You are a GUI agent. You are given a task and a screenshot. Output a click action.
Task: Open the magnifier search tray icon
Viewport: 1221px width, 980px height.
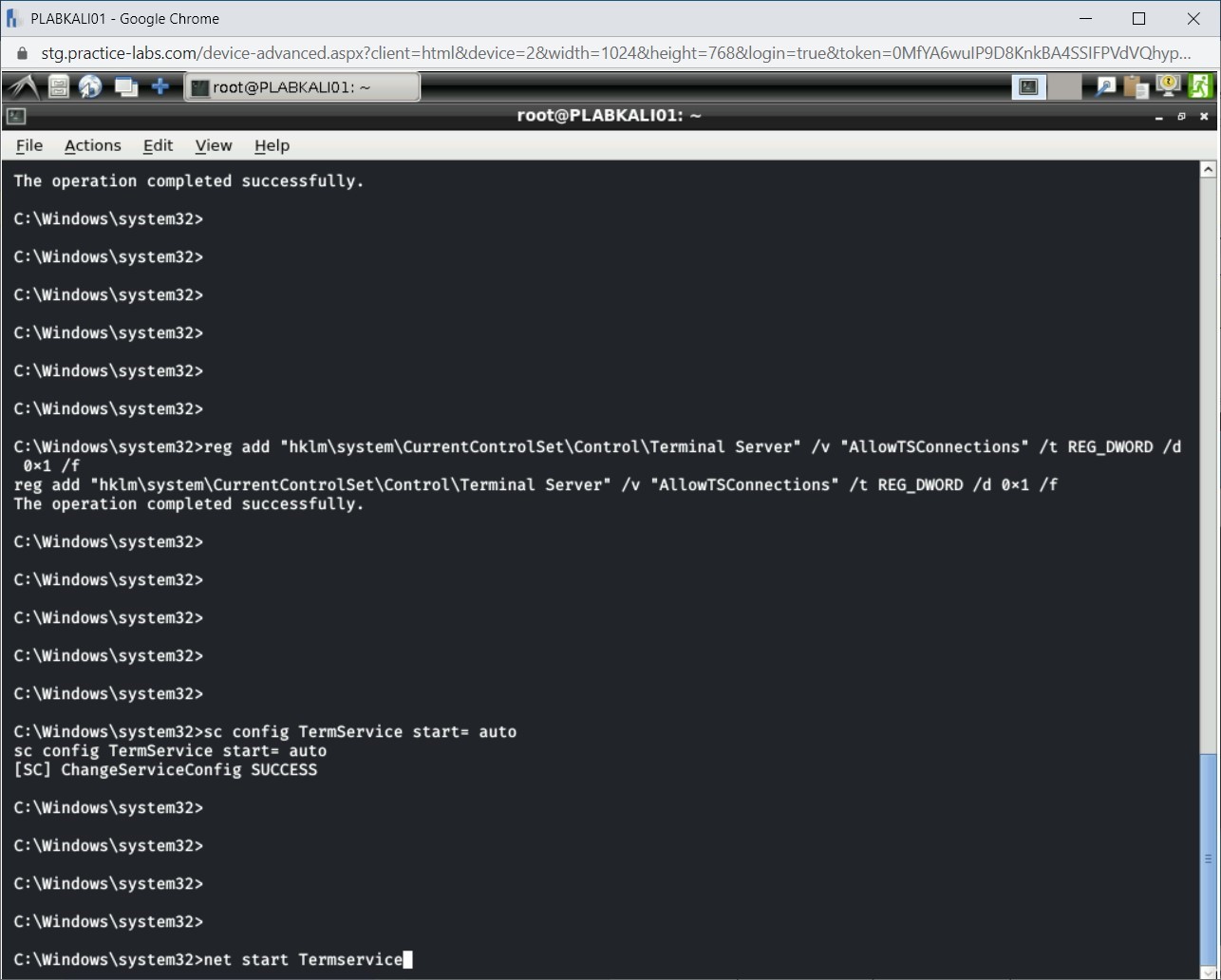[1105, 87]
